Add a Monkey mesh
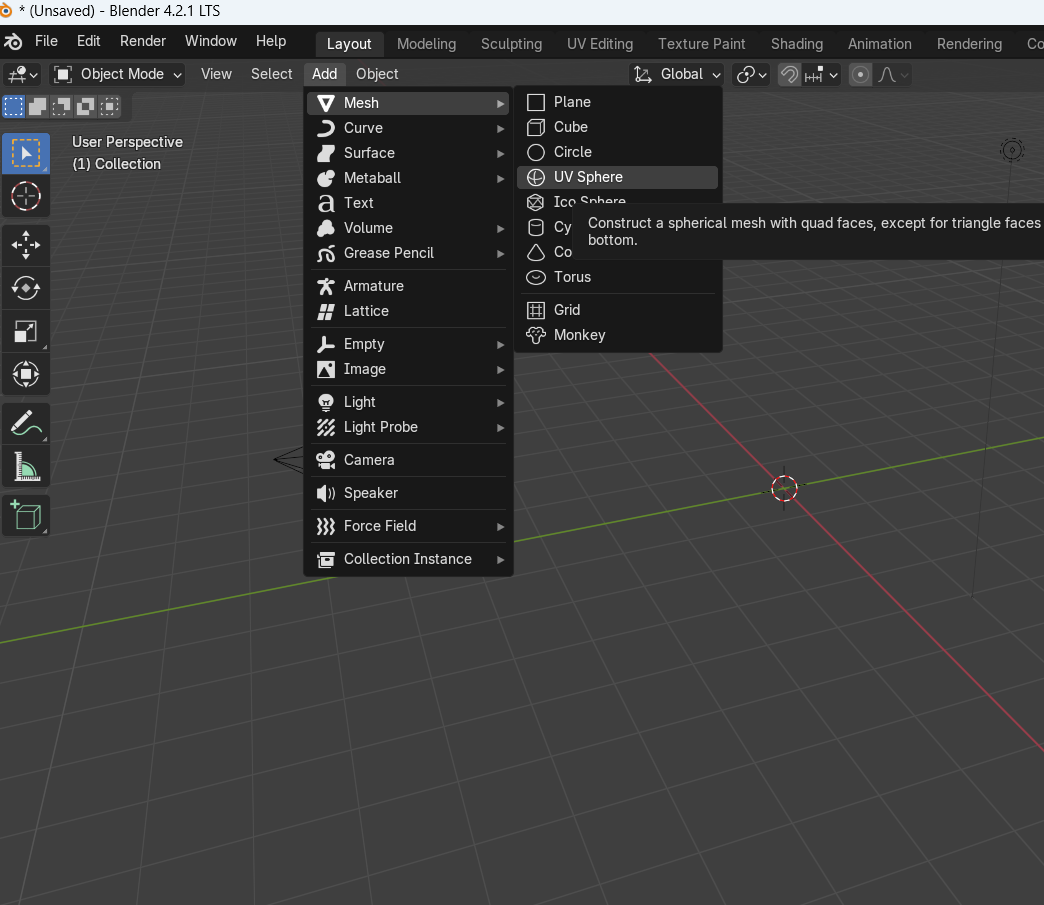Viewport: 1044px width, 905px height. pyautogui.click(x=617, y=335)
